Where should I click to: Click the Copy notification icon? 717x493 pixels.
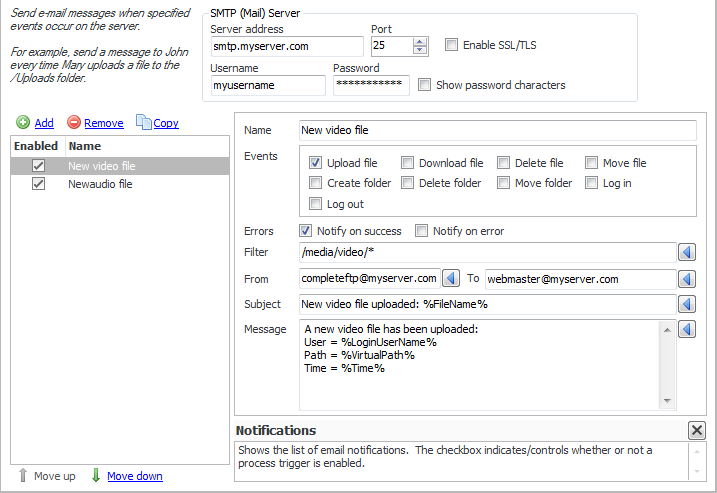(x=143, y=123)
